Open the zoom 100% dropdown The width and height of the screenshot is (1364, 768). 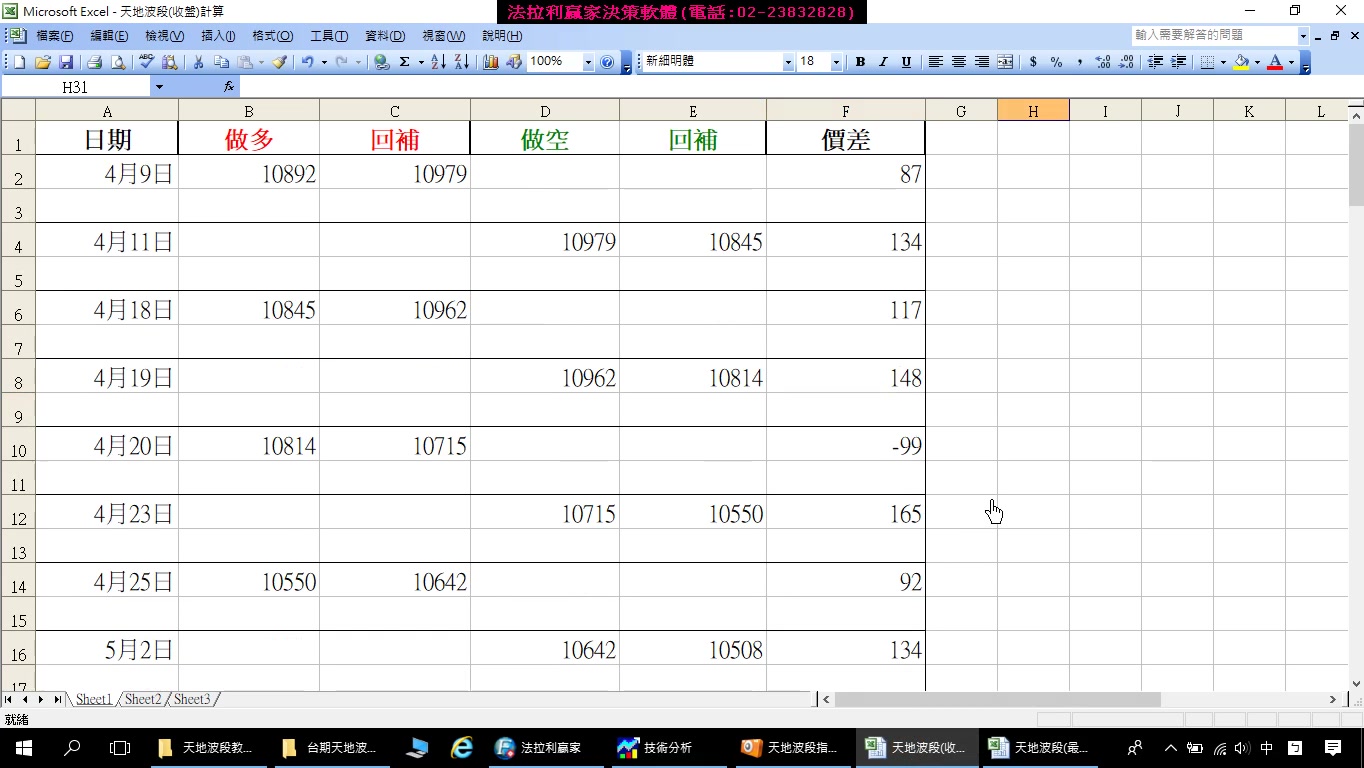[x=588, y=62]
